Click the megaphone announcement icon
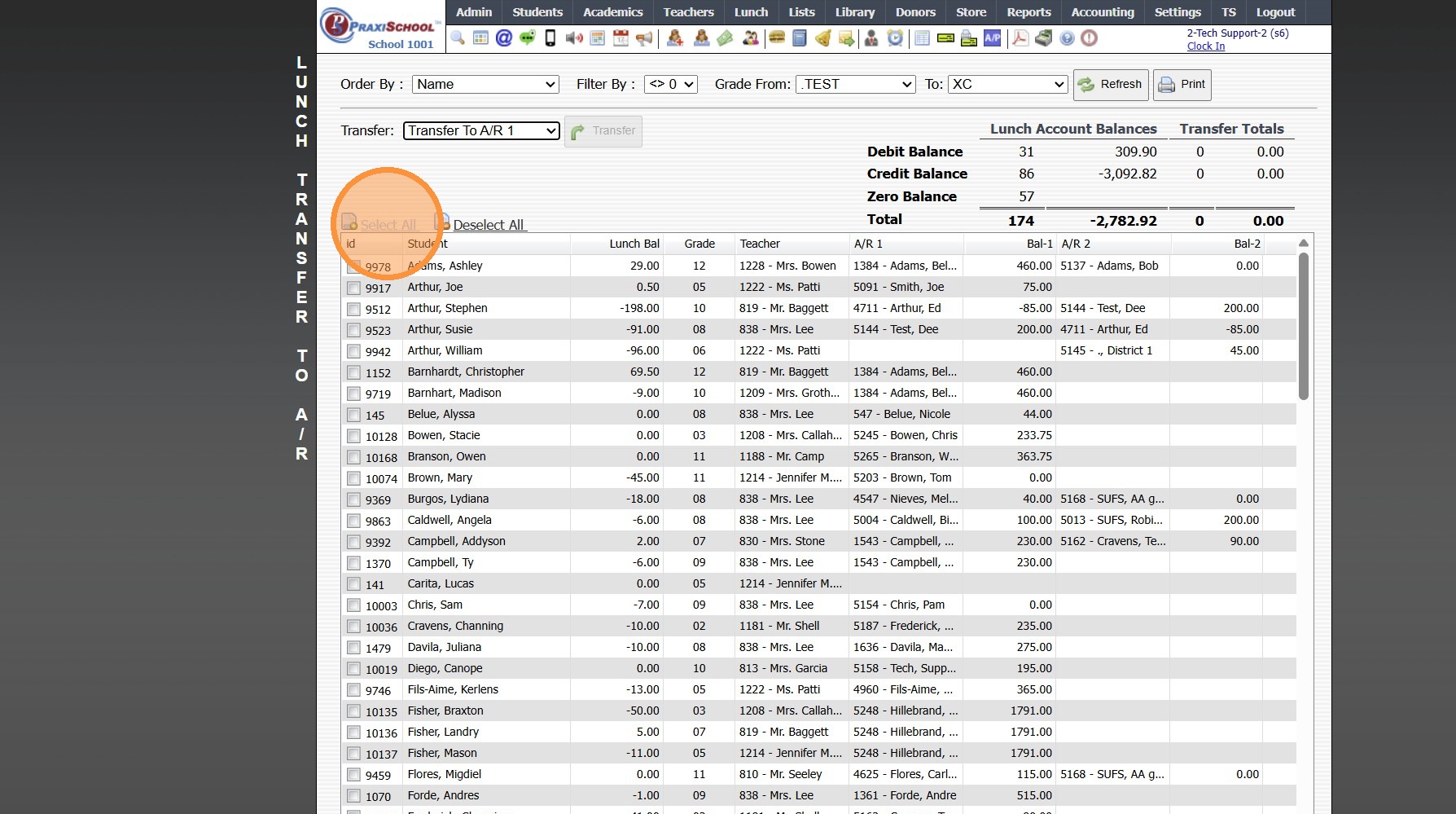This screenshot has height=814, width=1456. tap(644, 38)
